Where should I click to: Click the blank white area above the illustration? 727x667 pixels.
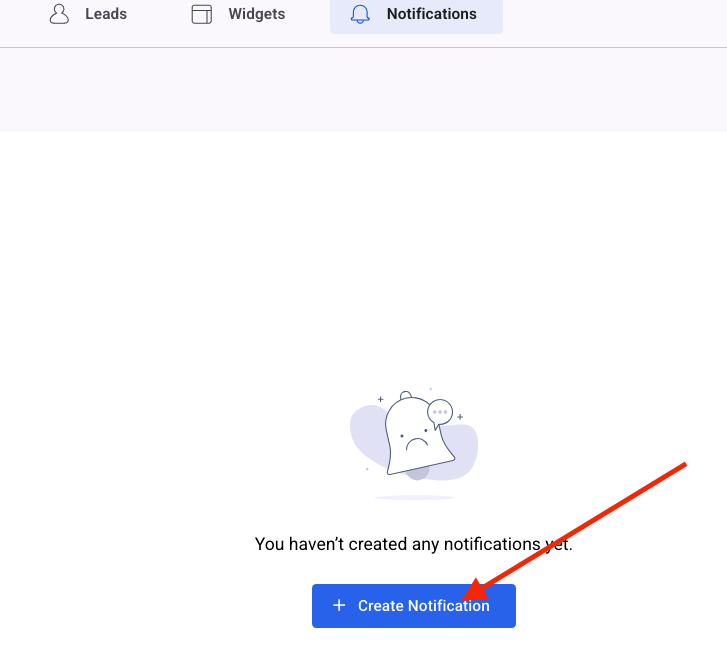[x=363, y=250]
